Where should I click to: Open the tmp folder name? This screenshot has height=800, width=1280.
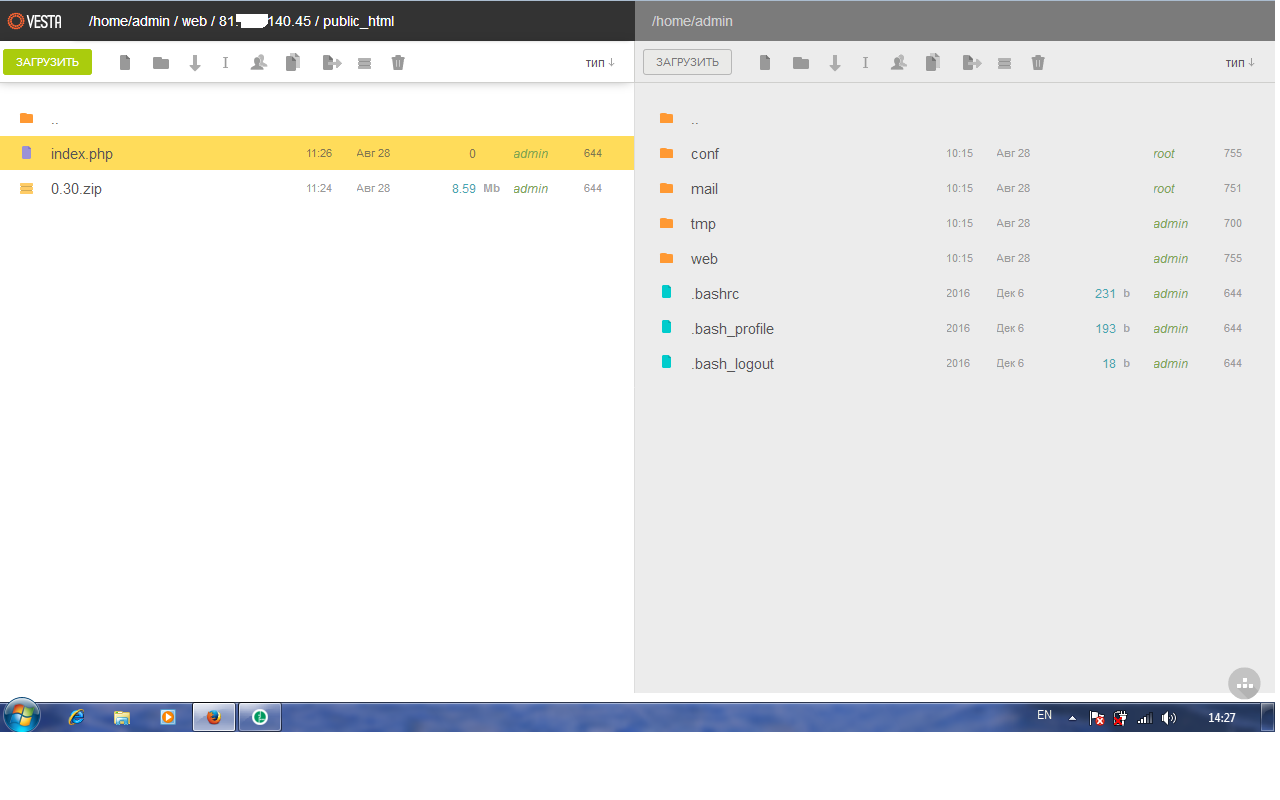tap(703, 224)
